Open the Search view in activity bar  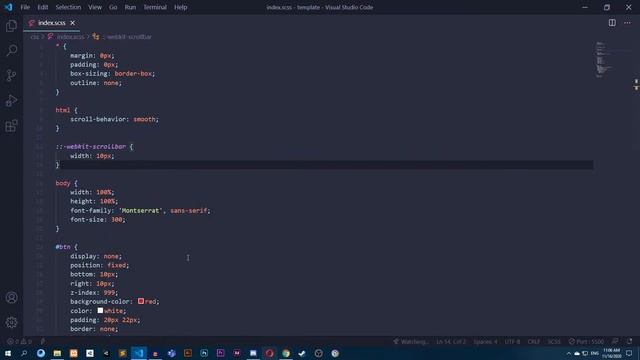coord(11,50)
